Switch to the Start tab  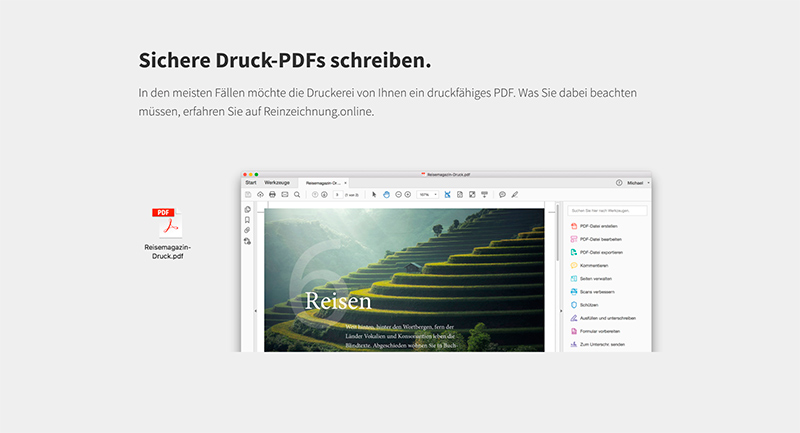click(x=251, y=183)
